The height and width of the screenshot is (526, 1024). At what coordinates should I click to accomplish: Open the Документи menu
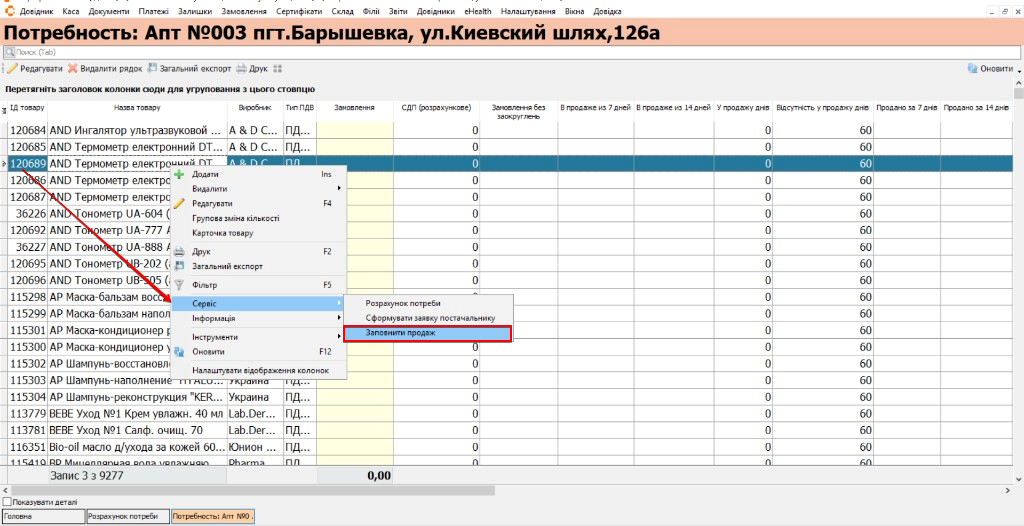[109, 12]
